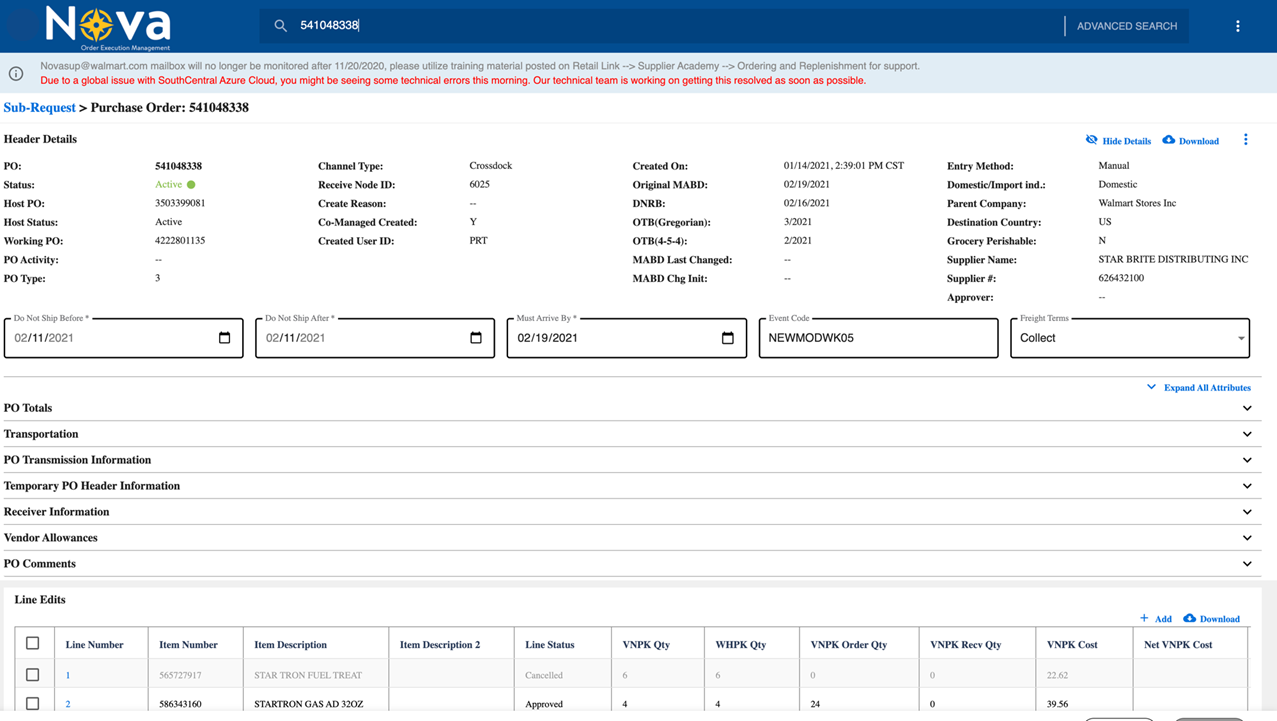Click the Do Not Ship After date field

pos(375,338)
